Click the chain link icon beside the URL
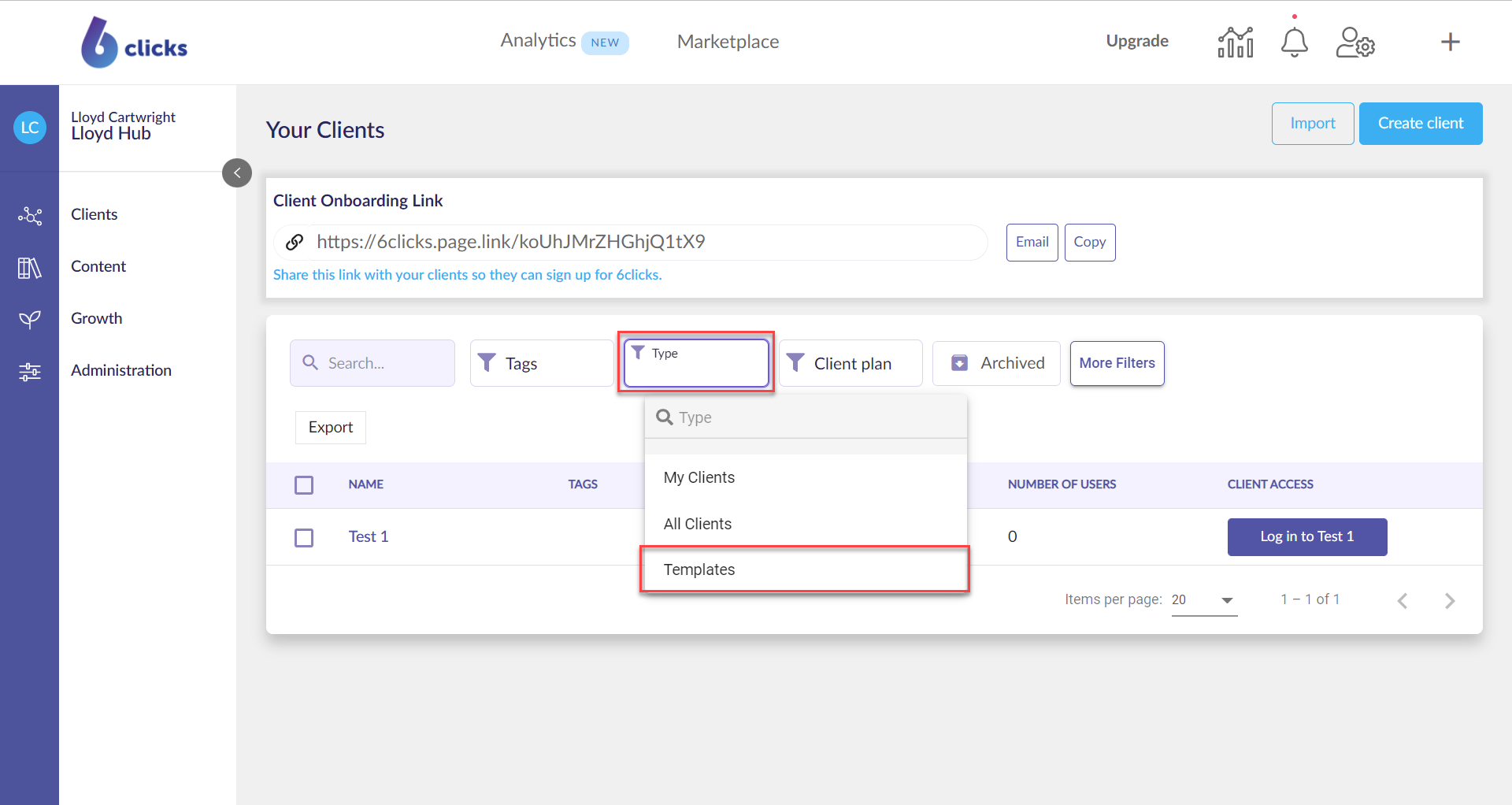1512x805 pixels. (x=295, y=242)
